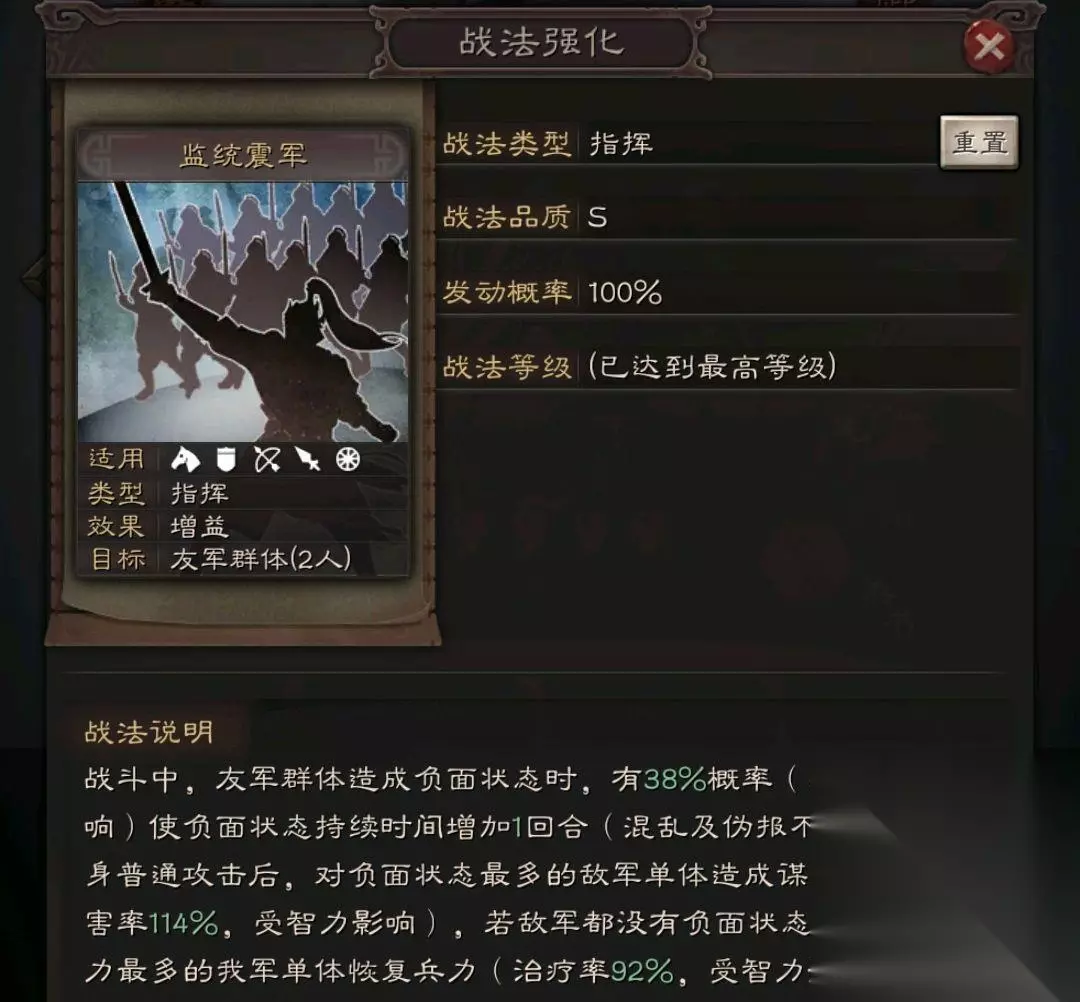The image size is (1080, 1002).
Task: Select the 战法品质 S row
Action: click(727, 218)
